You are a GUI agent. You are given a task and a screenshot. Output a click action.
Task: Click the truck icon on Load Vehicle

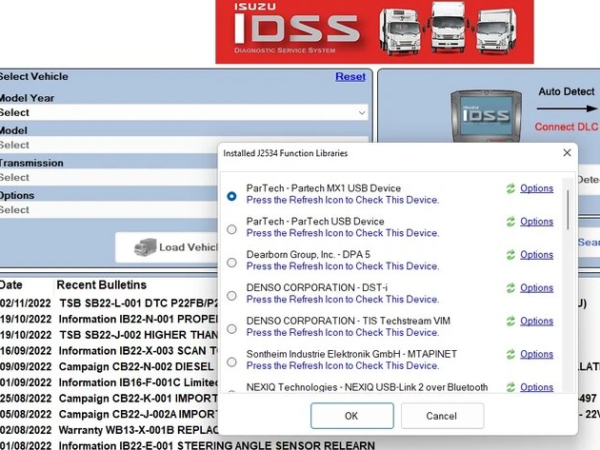pyautogui.click(x=145, y=247)
